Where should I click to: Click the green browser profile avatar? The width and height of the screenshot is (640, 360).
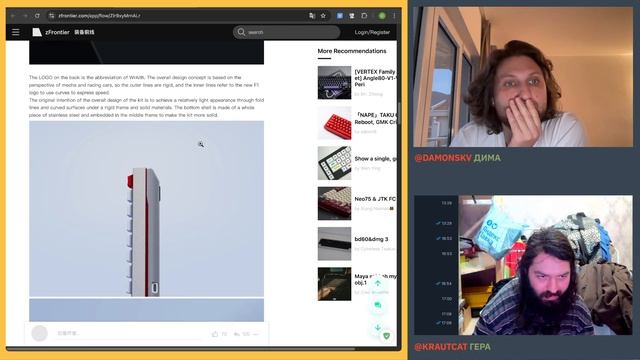[x=382, y=16]
